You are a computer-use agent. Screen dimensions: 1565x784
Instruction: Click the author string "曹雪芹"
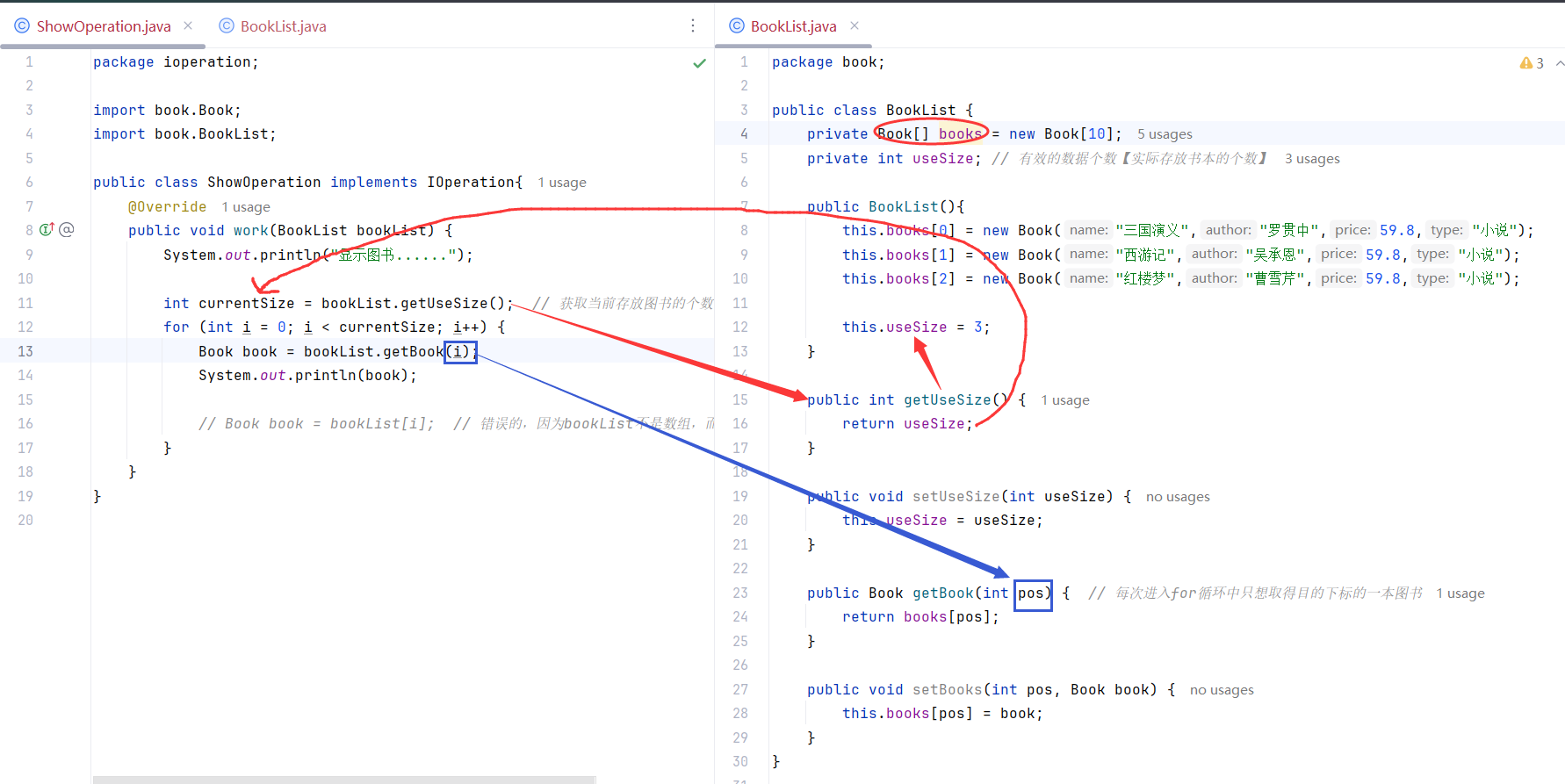tap(1274, 278)
